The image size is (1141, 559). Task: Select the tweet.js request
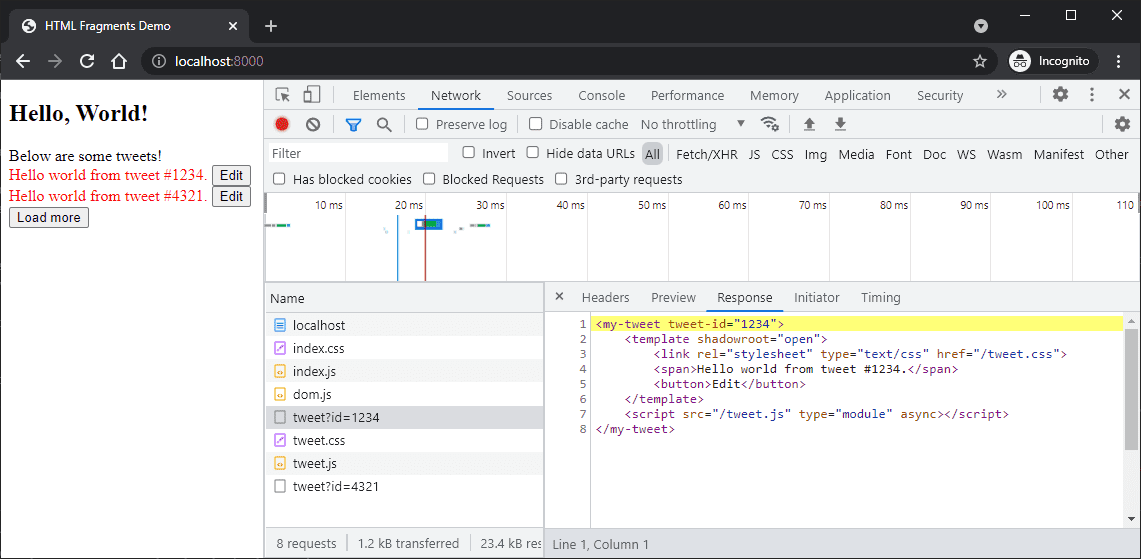405,464
